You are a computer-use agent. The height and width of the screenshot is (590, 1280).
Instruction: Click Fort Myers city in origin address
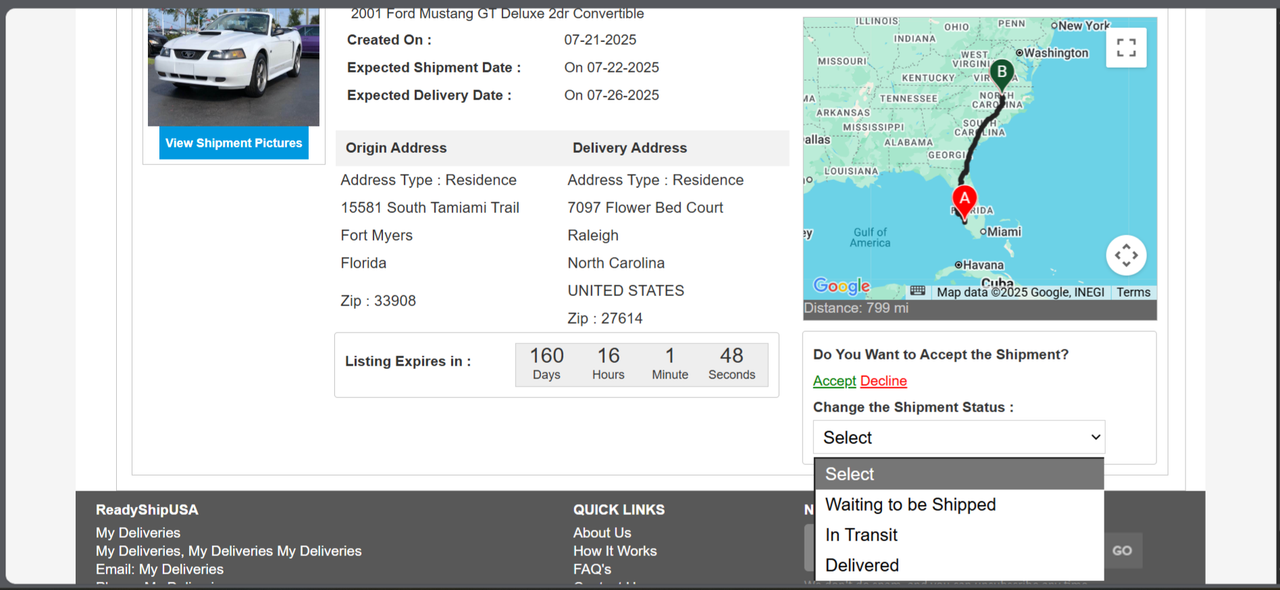pyautogui.click(x=377, y=236)
